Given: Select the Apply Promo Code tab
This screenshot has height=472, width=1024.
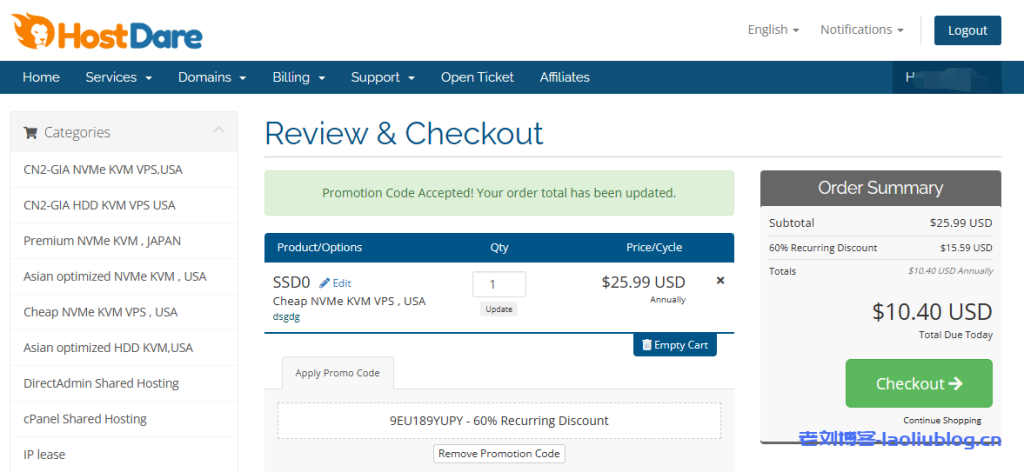Looking at the screenshot, I should 337,373.
